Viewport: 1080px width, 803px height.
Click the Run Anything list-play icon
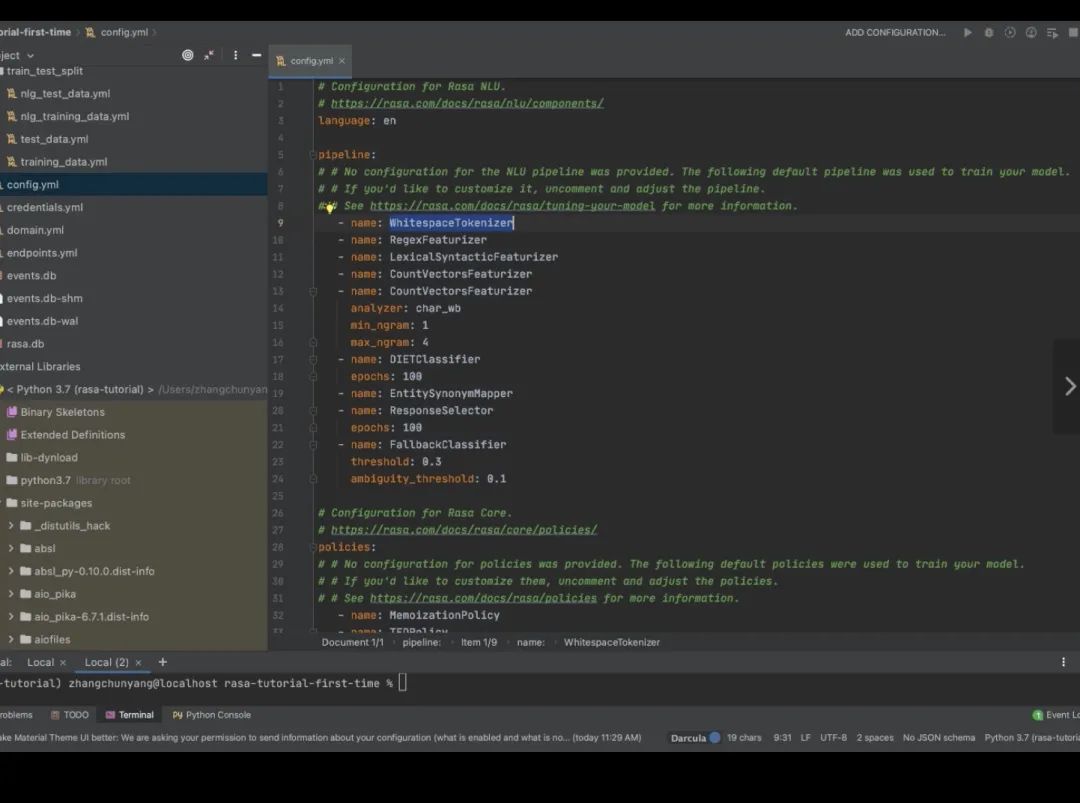[x=1052, y=32]
